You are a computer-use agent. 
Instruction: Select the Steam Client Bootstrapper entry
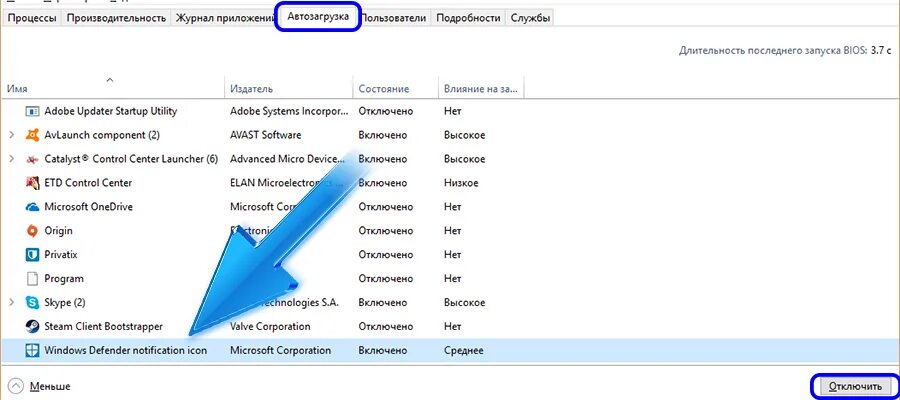(103, 327)
